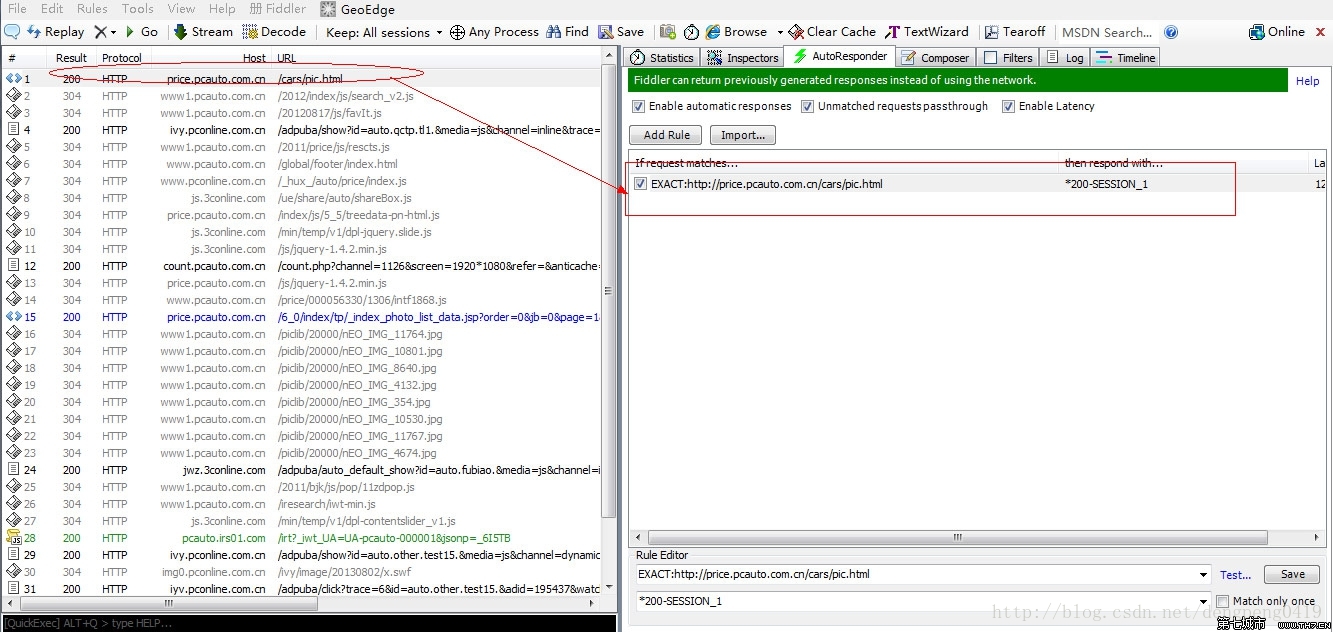Viewport: 1333px width, 632px height.
Task: Click the session list horizontal scrollbar
Action: (170, 604)
